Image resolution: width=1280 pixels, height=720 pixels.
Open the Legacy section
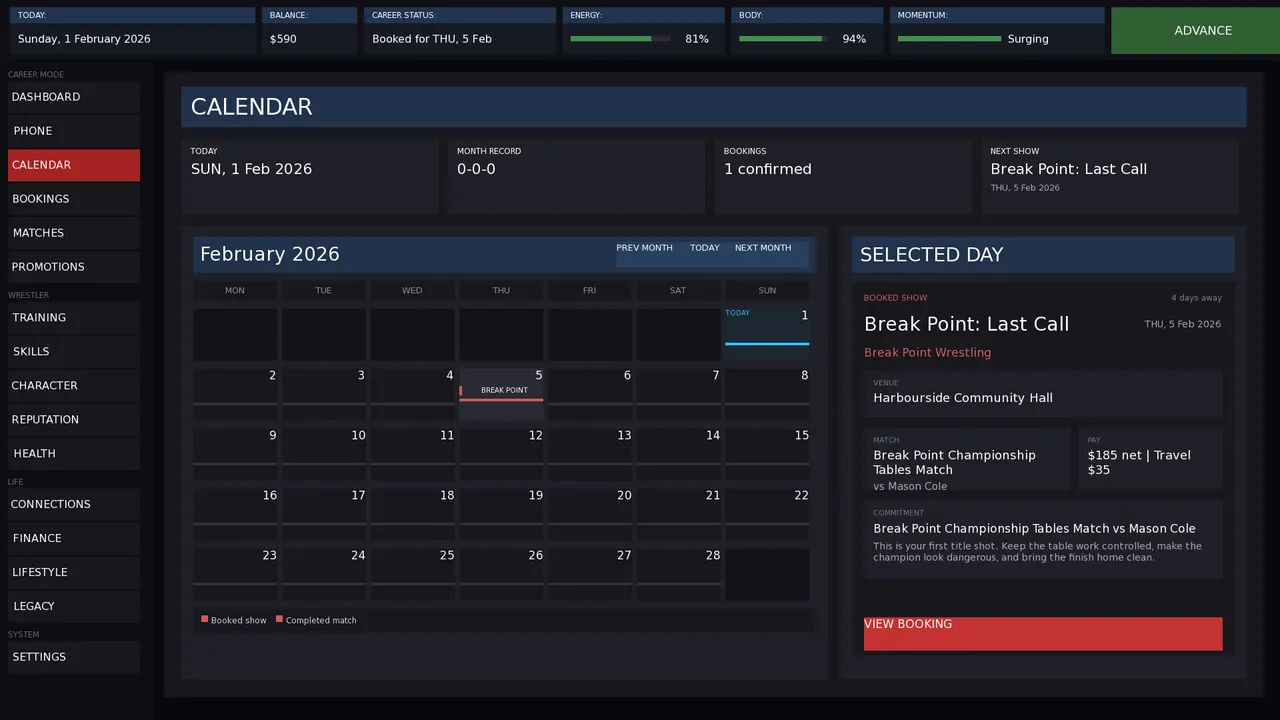[74, 606]
